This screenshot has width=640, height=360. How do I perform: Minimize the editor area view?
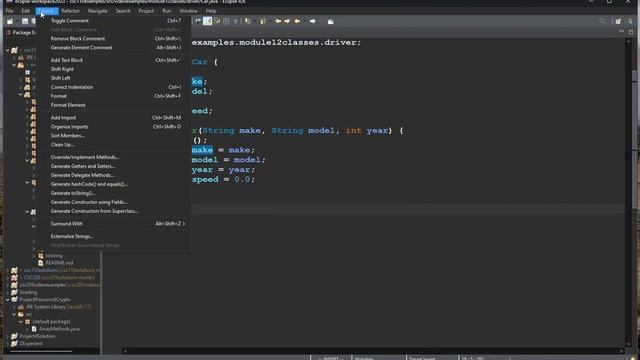tap(622, 31)
